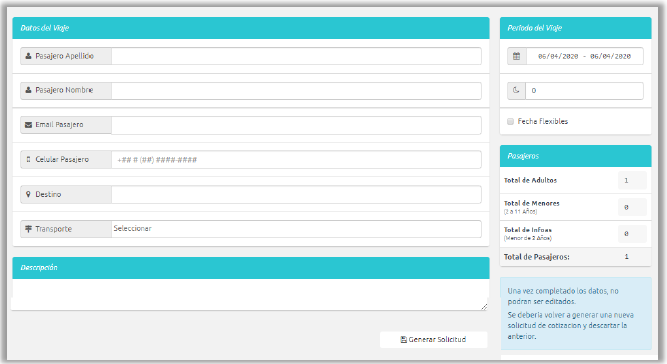
Task: Click the signpost icon beside Transporte
Action: (x=29, y=229)
